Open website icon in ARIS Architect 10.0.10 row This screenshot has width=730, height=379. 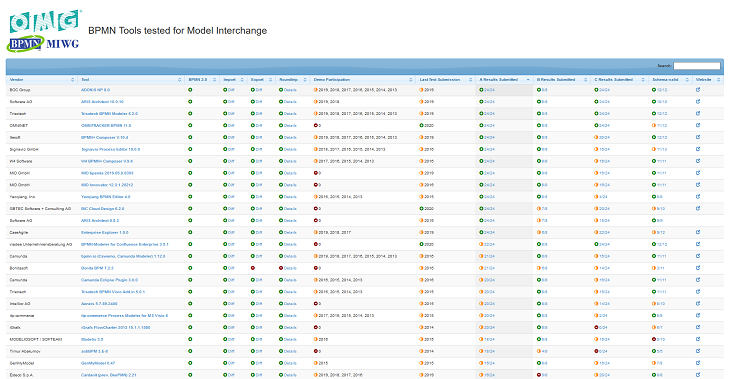click(698, 102)
